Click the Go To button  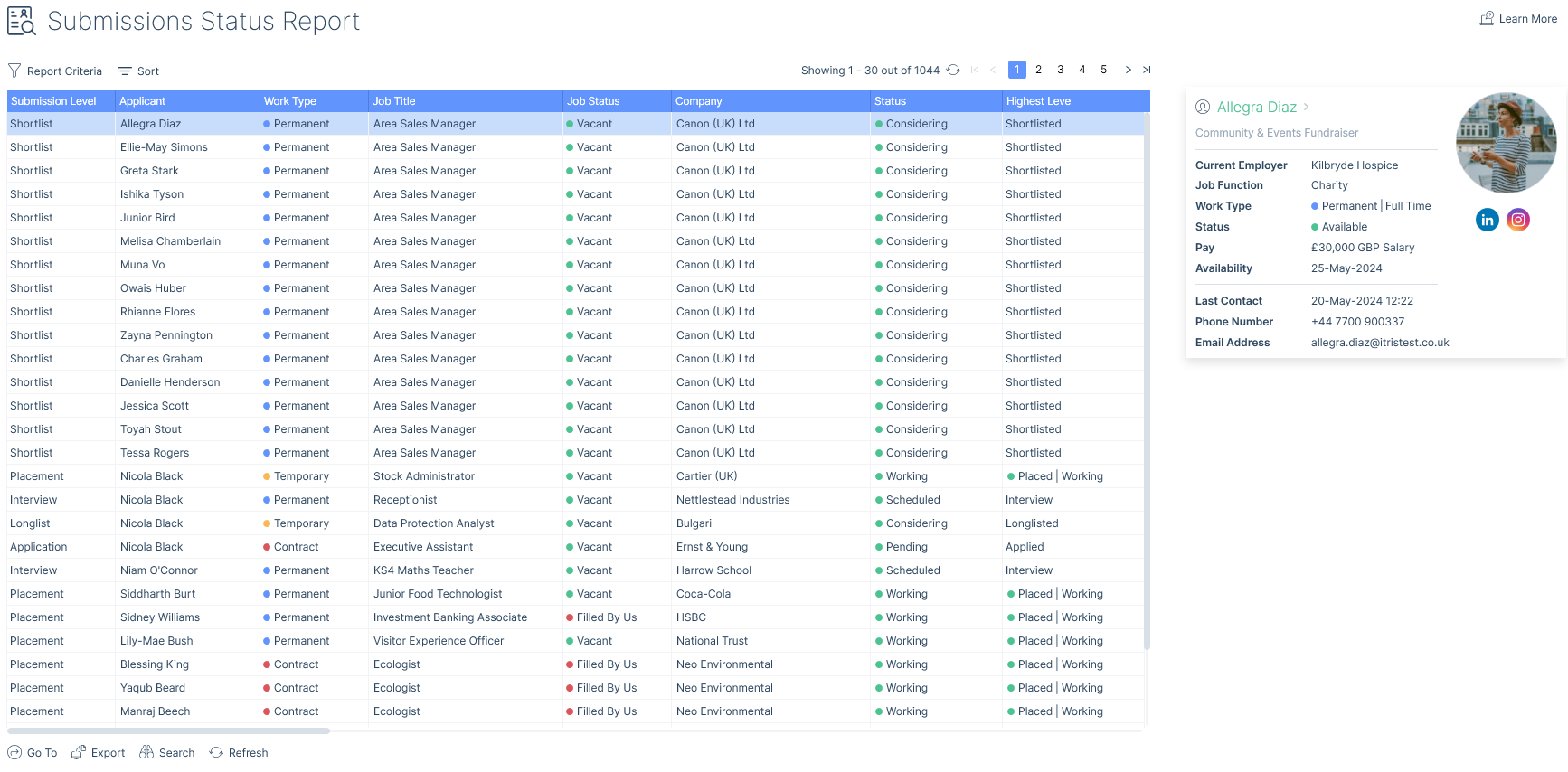tap(33, 752)
